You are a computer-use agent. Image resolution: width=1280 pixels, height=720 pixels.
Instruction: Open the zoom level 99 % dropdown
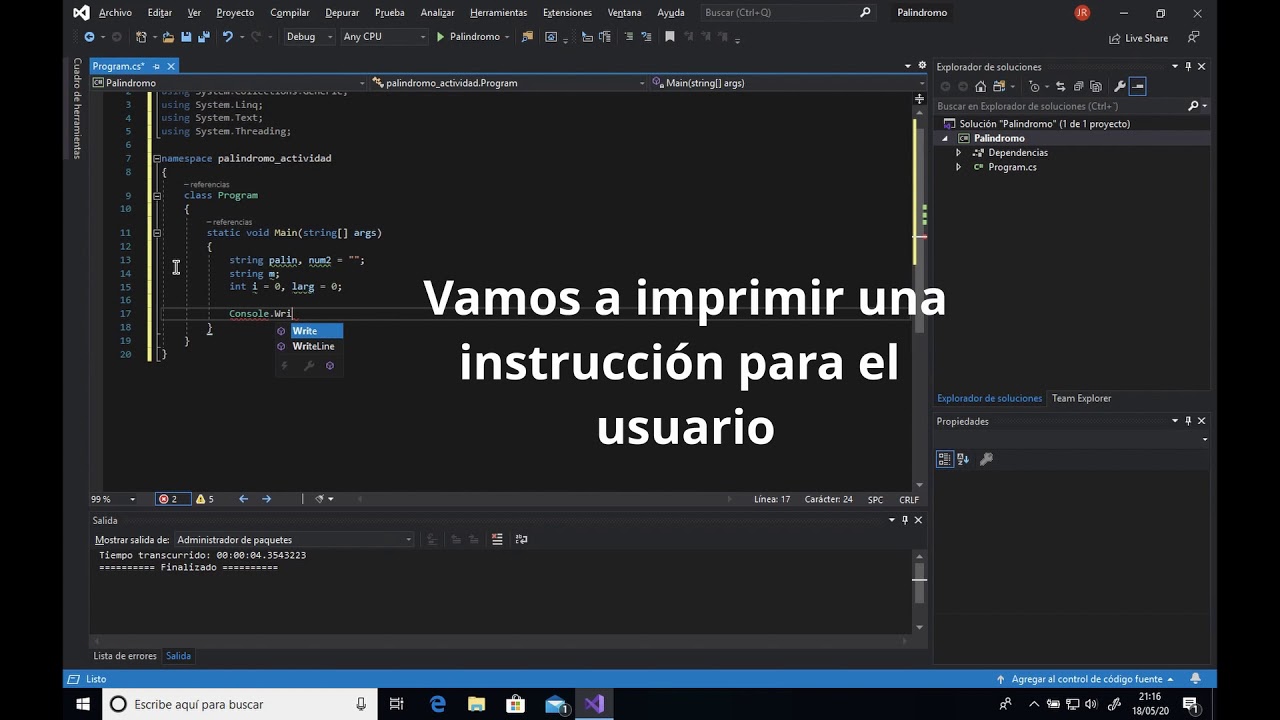click(113, 499)
